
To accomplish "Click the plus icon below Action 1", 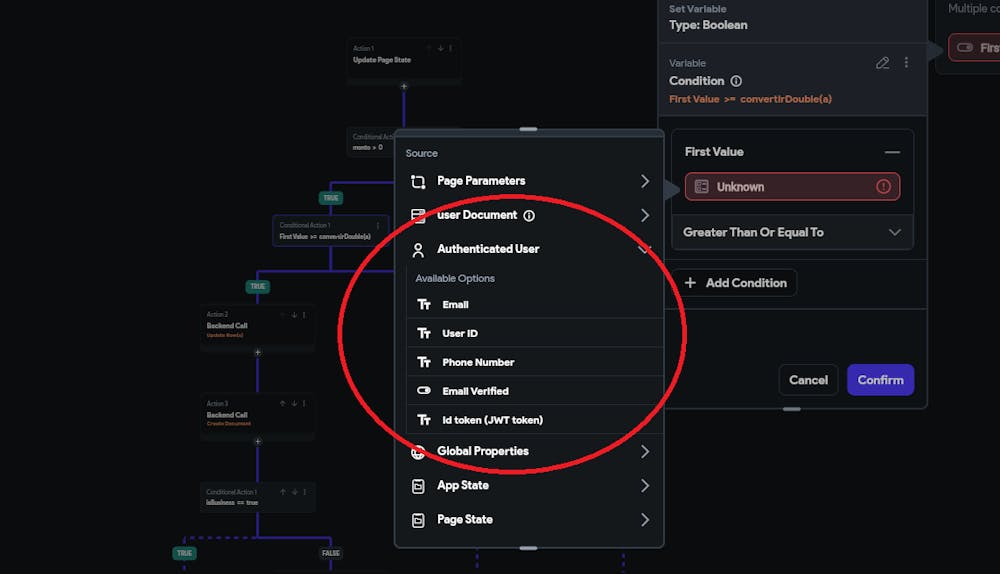I will tap(404, 87).
